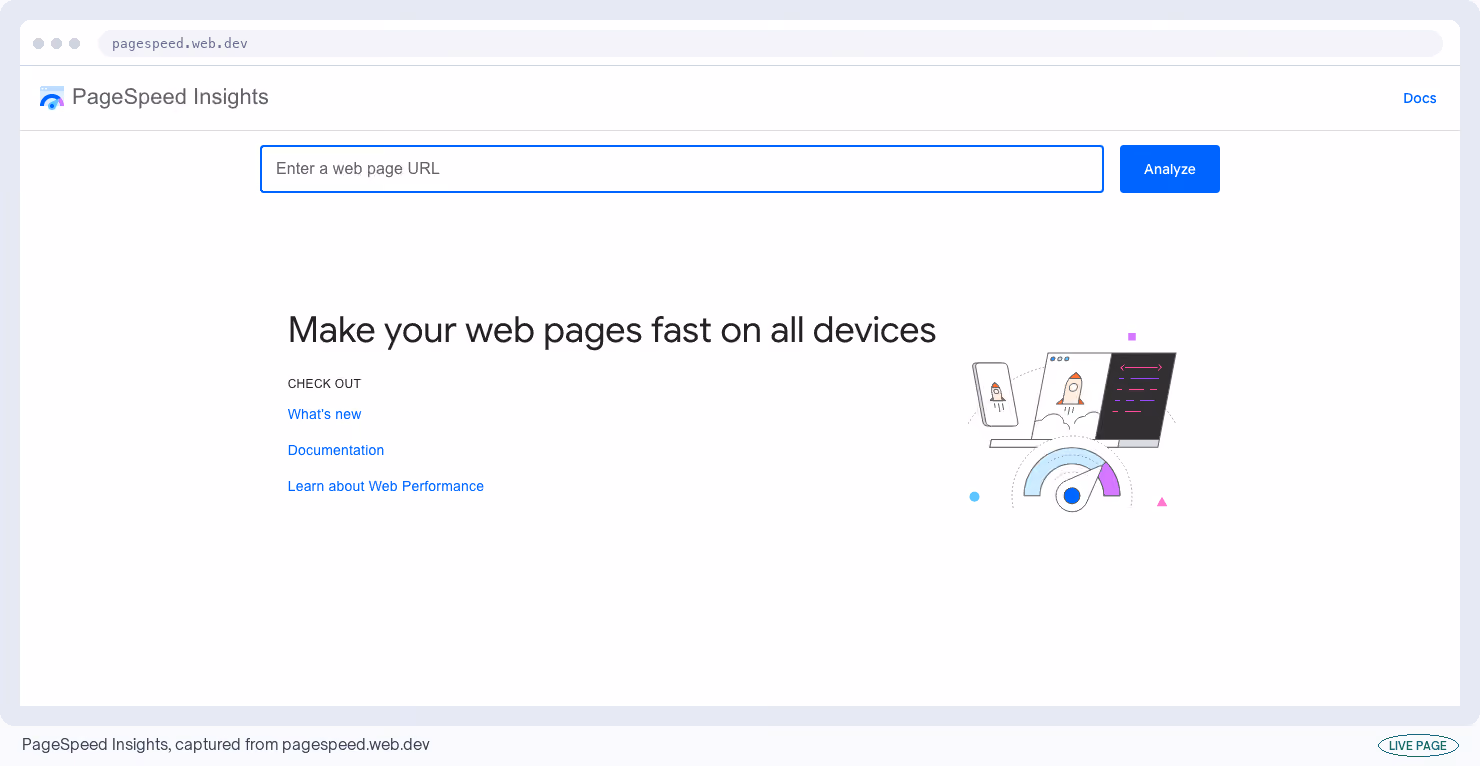Open Learn about Web Performance link
The image size is (1480, 766).
[x=386, y=486]
